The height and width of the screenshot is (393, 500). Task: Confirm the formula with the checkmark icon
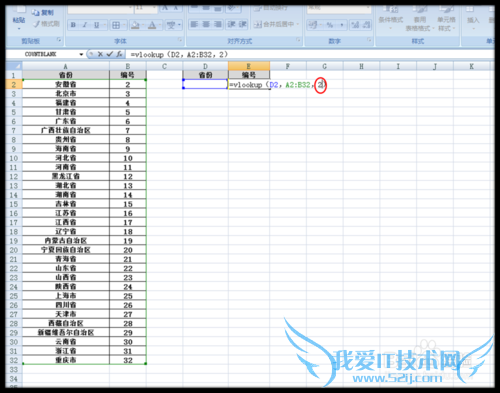coord(110,54)
